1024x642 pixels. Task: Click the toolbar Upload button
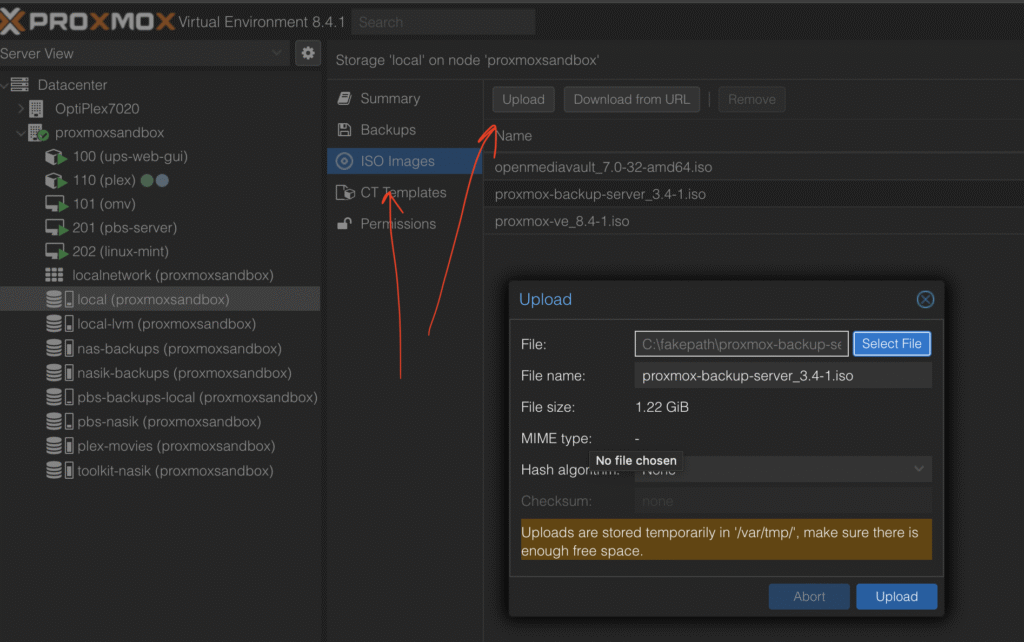[x=523, y=99]
